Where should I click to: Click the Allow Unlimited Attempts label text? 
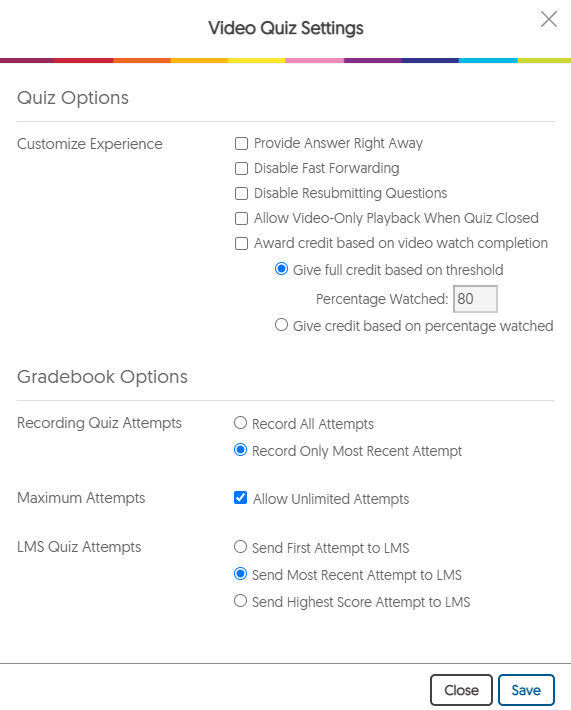point(331,499)
